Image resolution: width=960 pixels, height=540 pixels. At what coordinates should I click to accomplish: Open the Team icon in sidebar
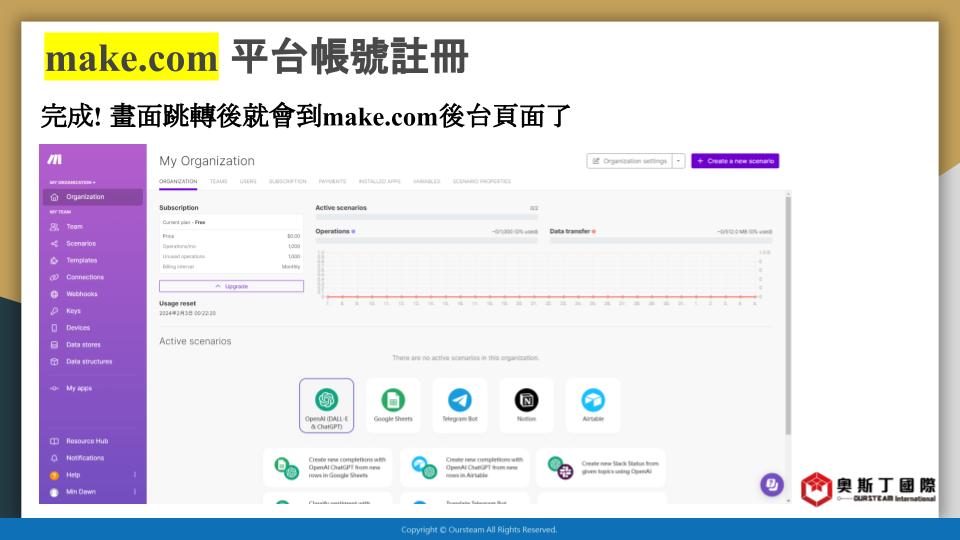pyautogui.click(x=54, y=227)
